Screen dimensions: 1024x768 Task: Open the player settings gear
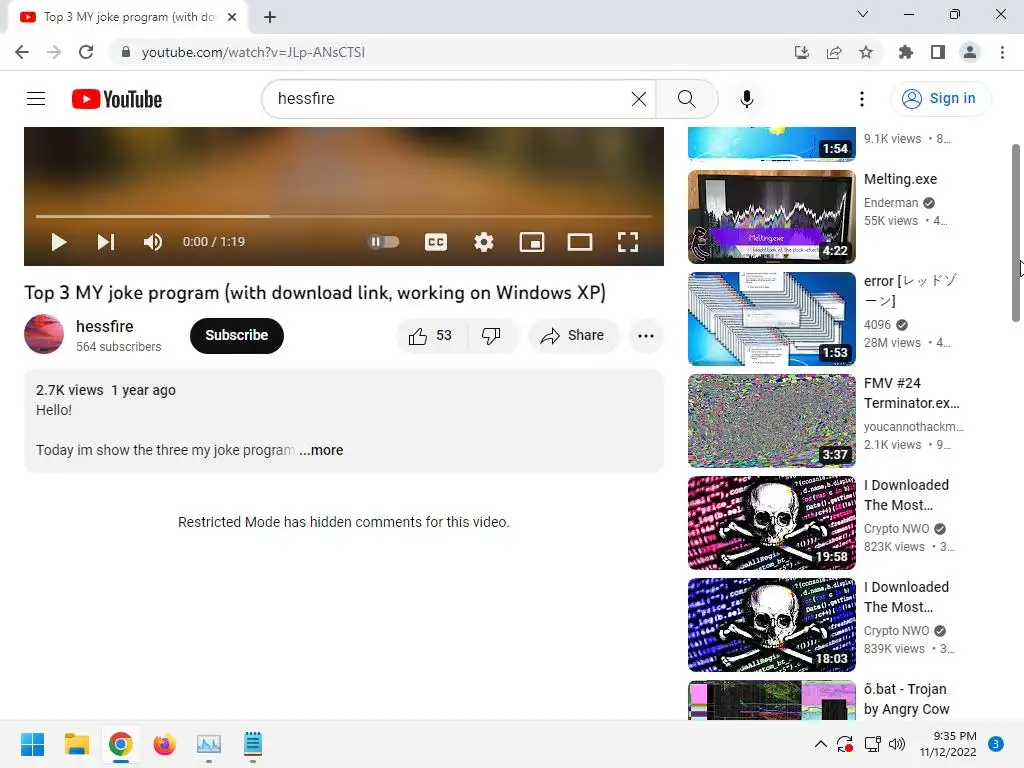pos(483,242)
